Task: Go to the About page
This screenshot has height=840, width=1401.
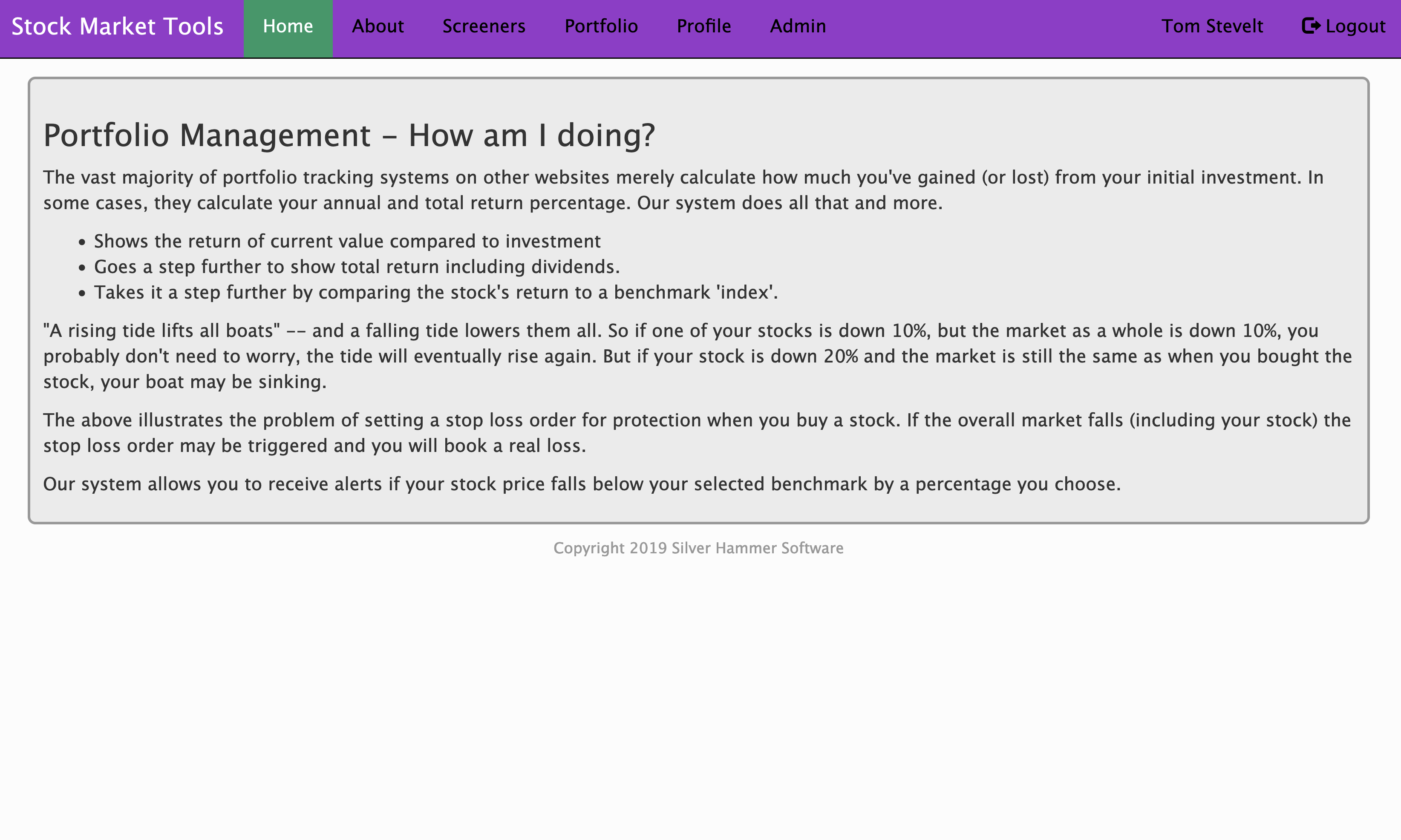Action: (378, 26)
